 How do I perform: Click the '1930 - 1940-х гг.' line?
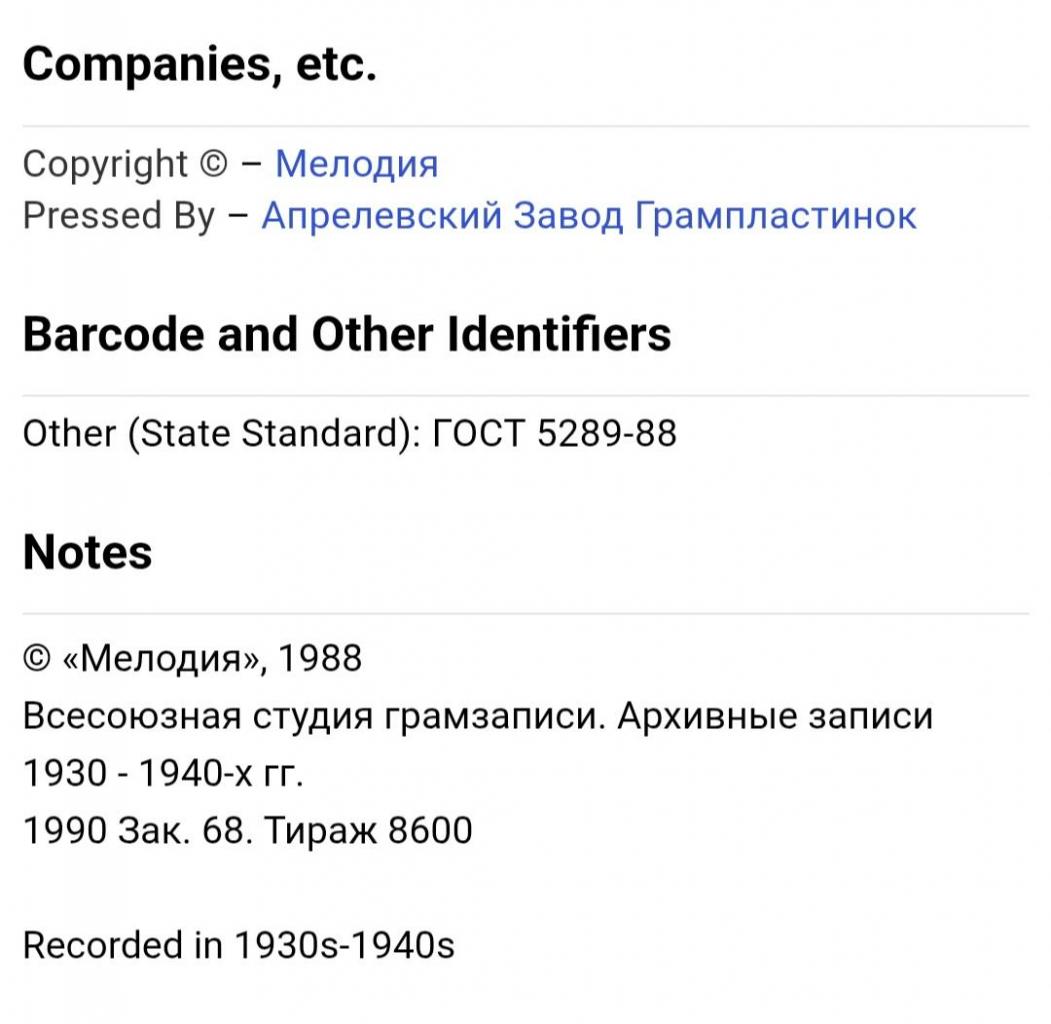coord(164,773)
